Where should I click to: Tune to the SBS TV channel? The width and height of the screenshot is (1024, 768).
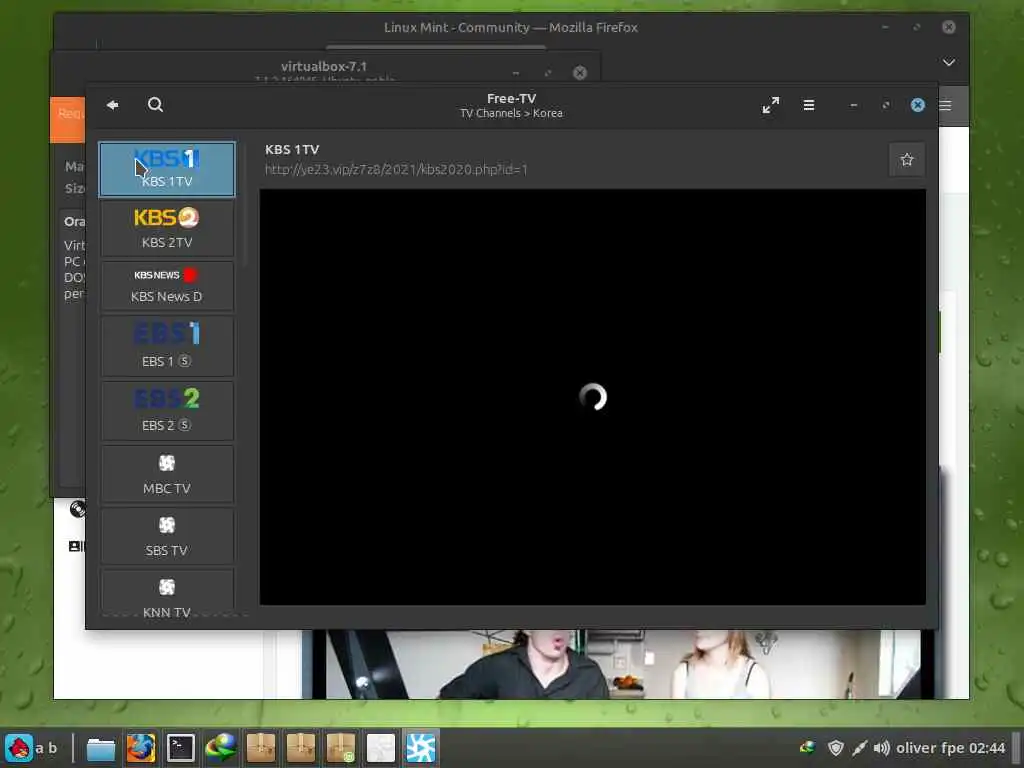[167, 536]
